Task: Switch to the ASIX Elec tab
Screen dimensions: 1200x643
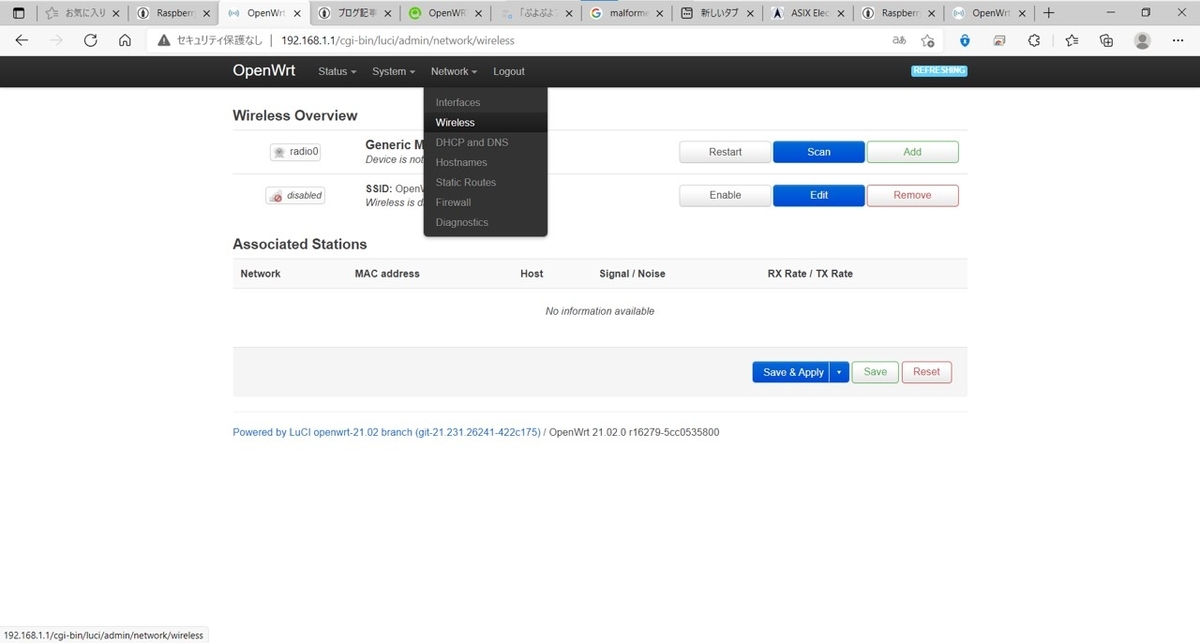Action: click(807, 13)
